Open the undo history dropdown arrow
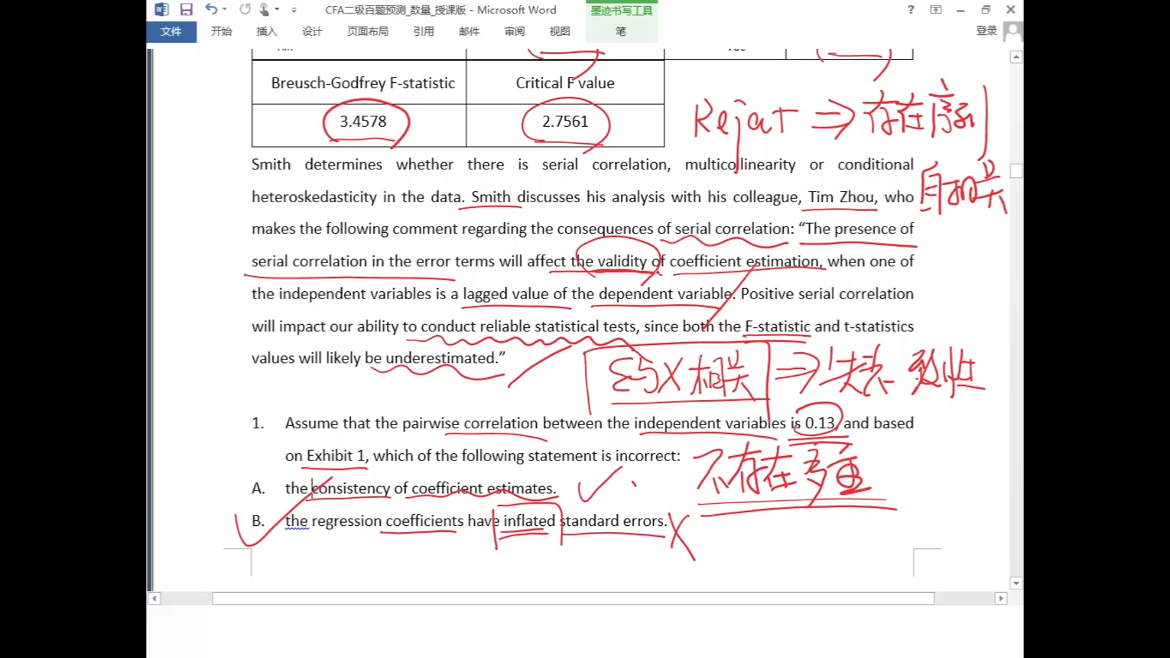Image resolution: width=1170 pixels, height=658 pixels. [x=225, y=10]
